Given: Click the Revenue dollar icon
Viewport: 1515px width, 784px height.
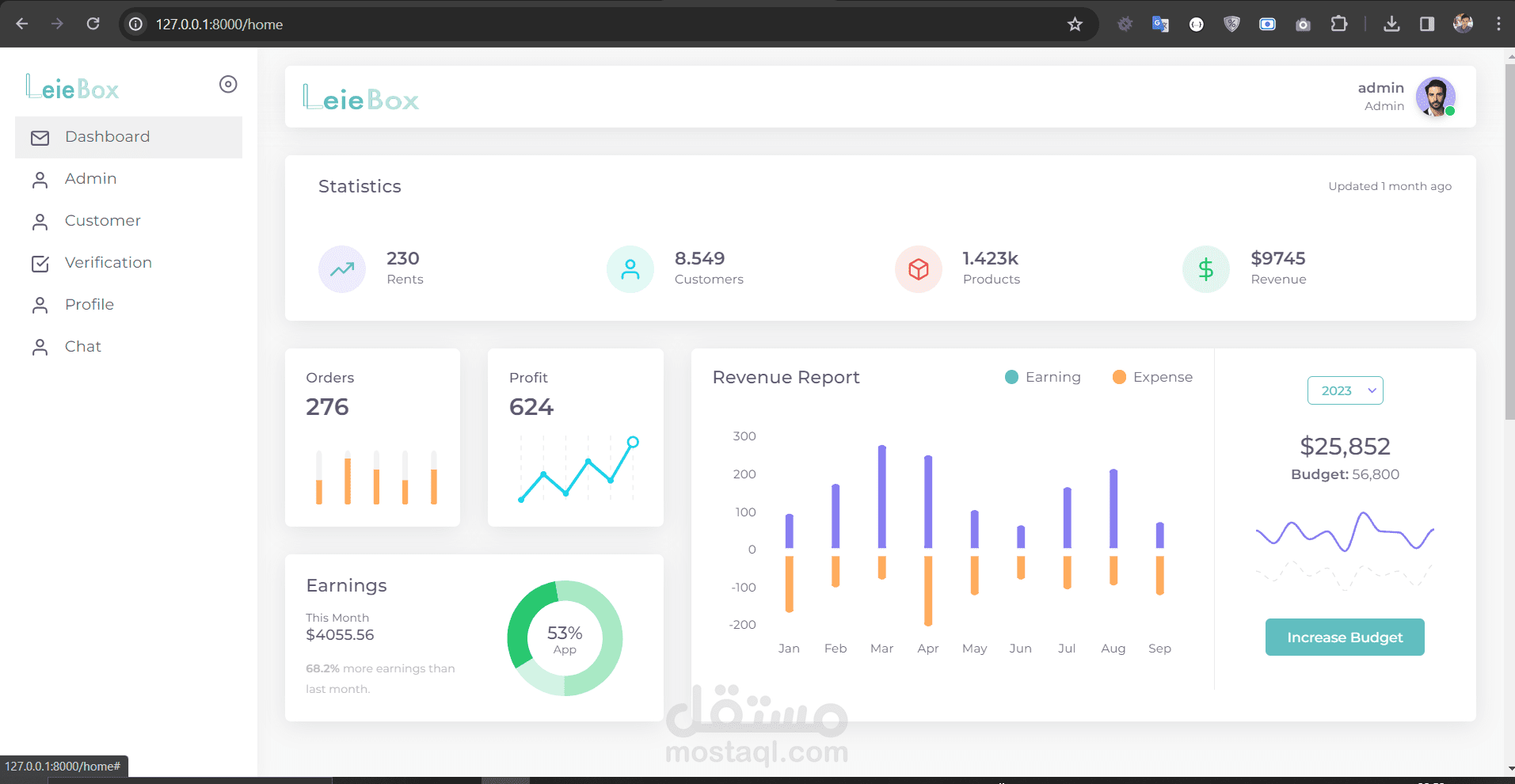Looking at the screenshot, I should [x=1206, y=269].
